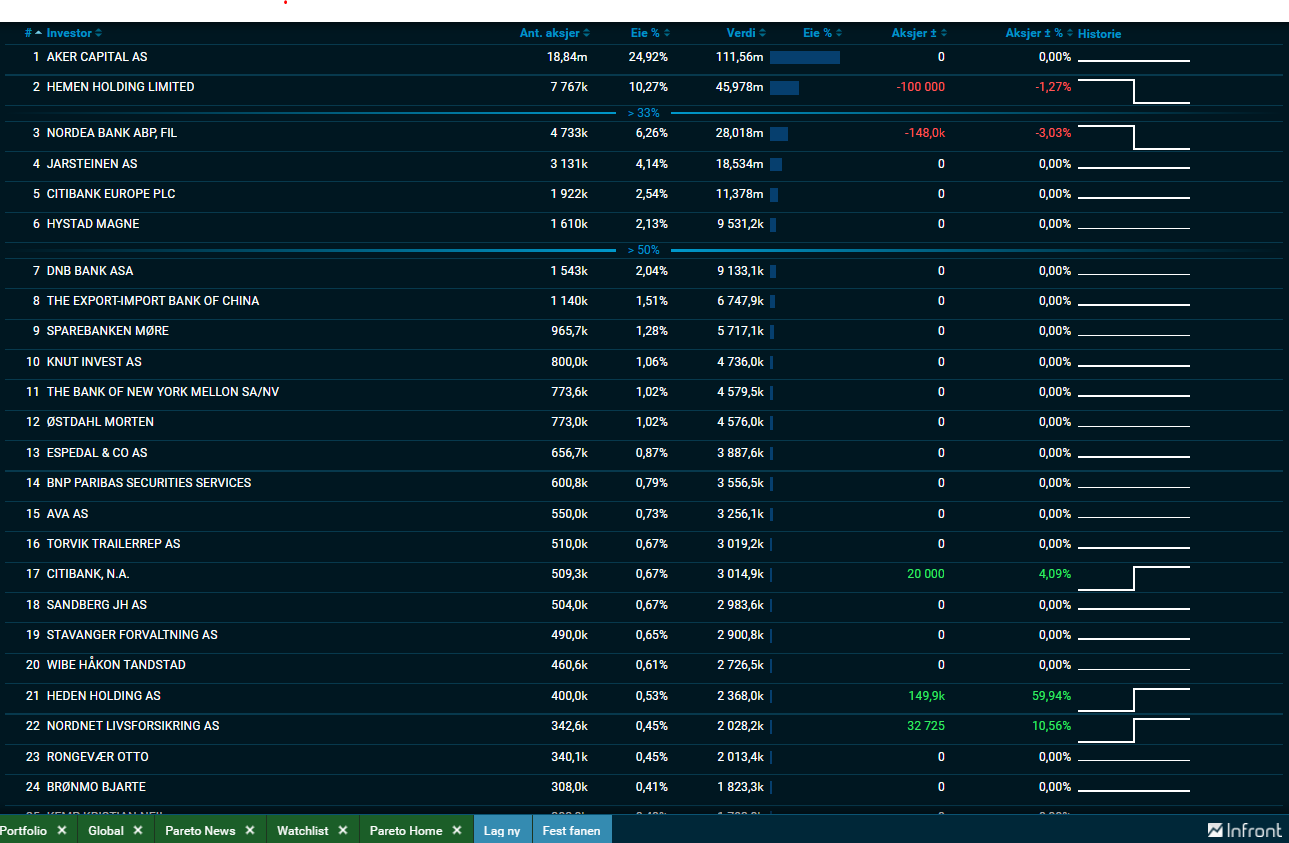Viewport: 1289px width, 843px height.
Task: Click the -148,0k share change value
Action: pyautogui.click(x=924, y=132)
